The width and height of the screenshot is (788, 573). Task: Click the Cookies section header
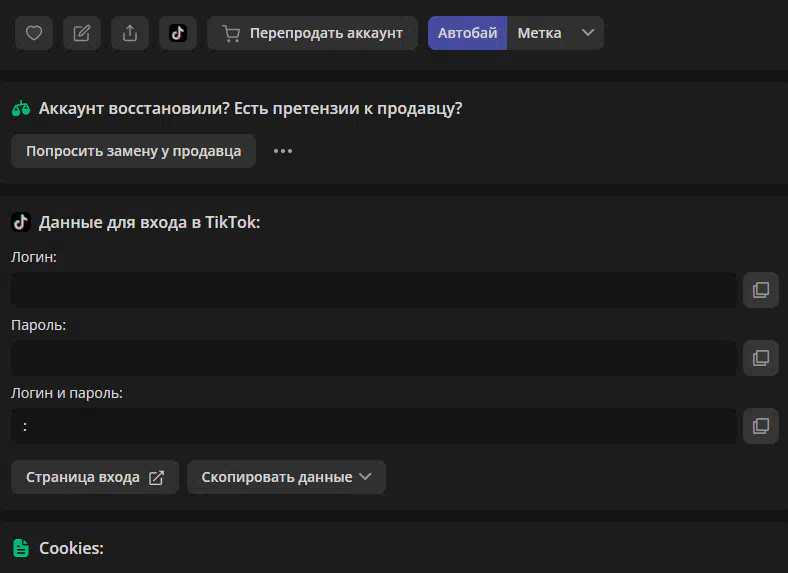click(x=70, y=548)
